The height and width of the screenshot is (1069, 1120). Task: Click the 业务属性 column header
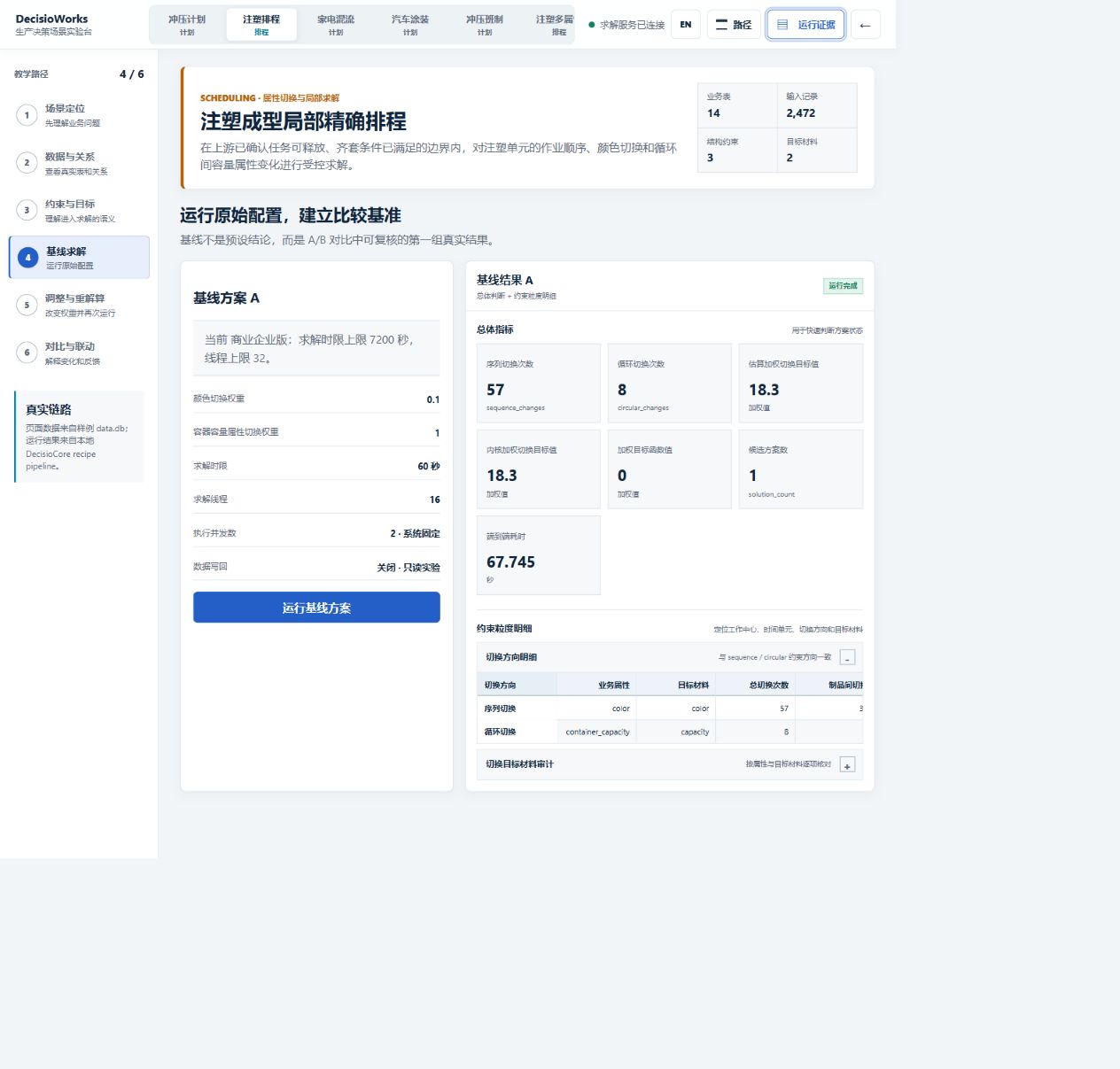click(596, 685)
